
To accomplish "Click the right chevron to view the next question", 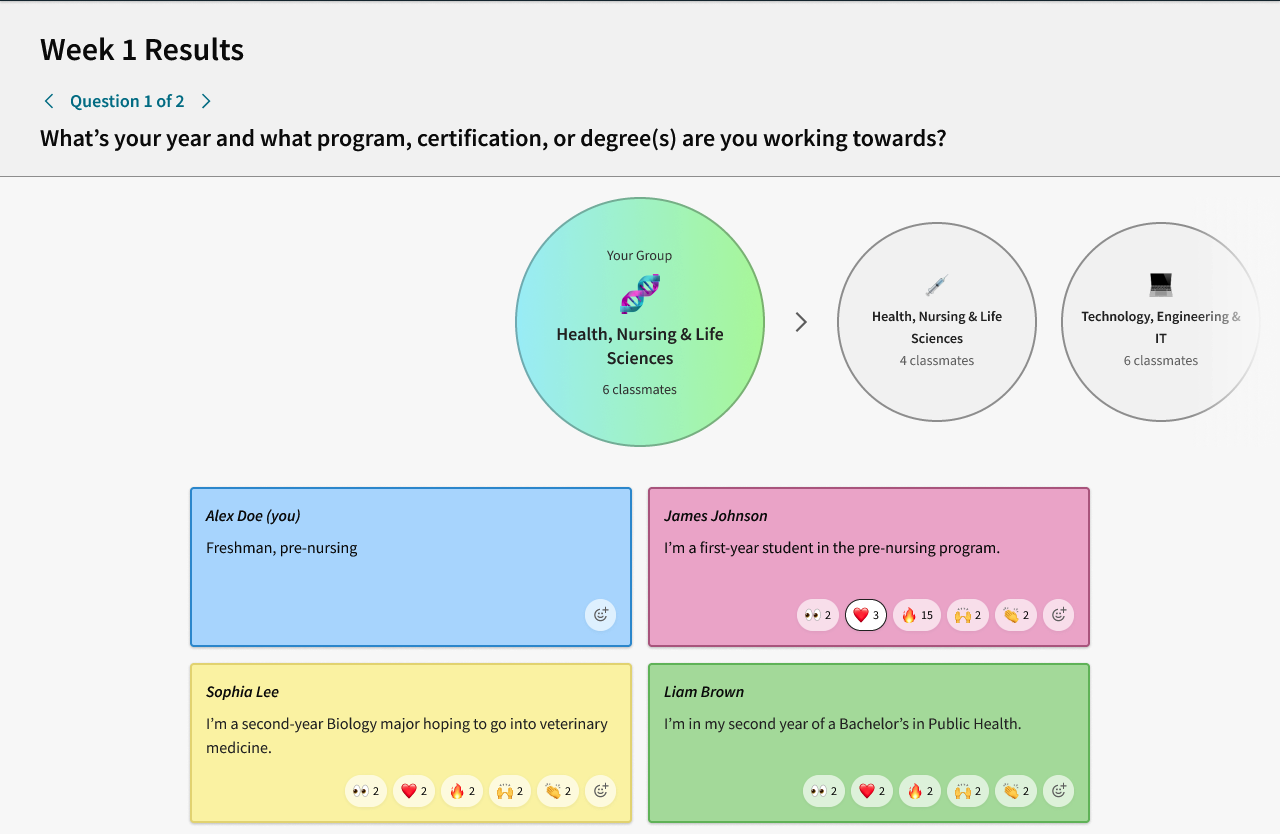I will (206, 100).
